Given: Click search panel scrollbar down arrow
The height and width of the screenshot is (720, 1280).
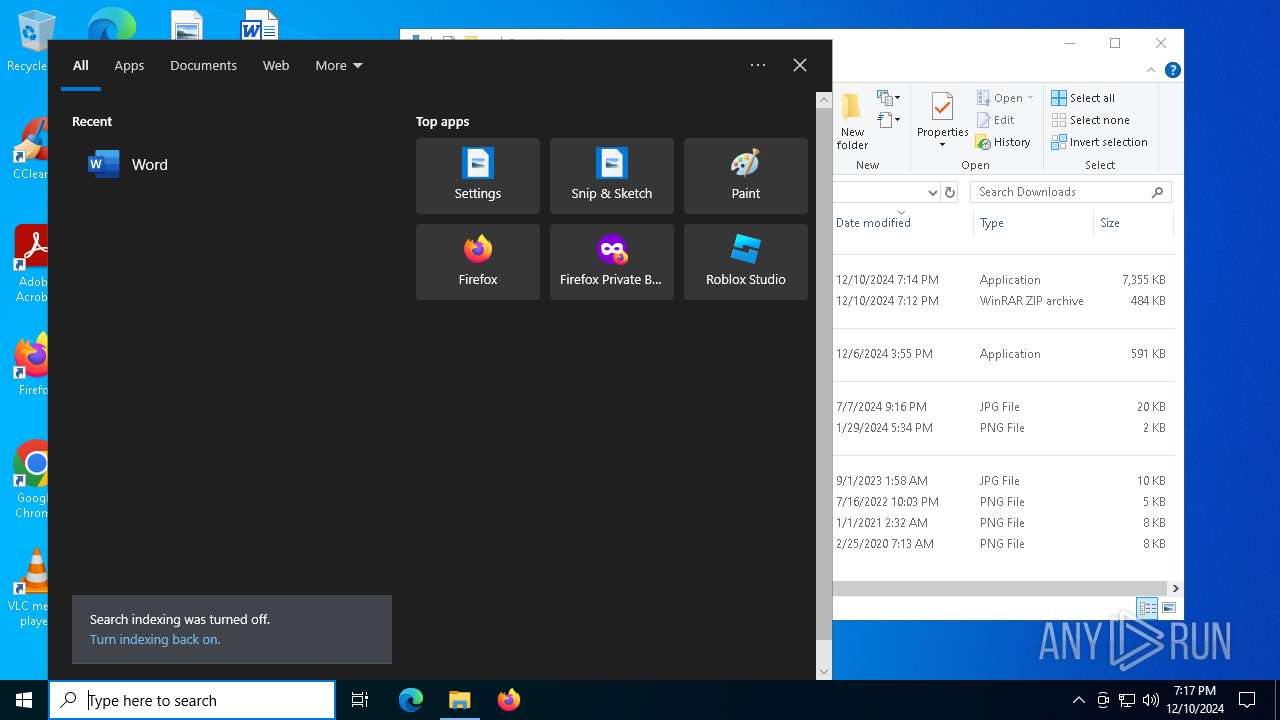Looking at the screenshot, I should coord(824,673).
